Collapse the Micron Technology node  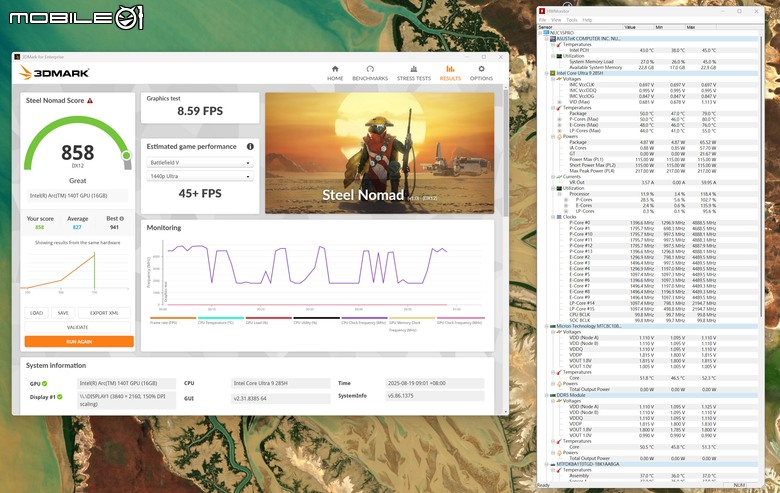tap(547, 326)
